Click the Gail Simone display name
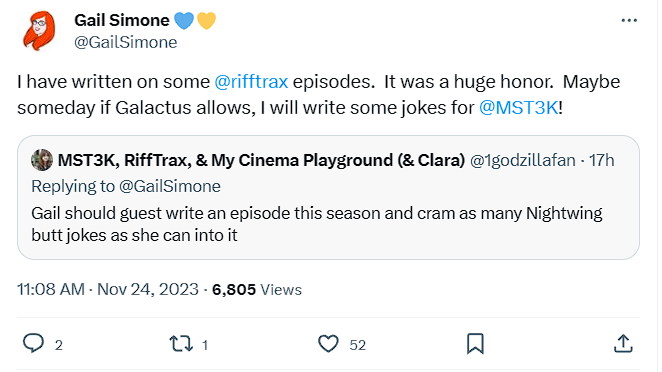Screen dimensions: 662x372 coord(122,20)
